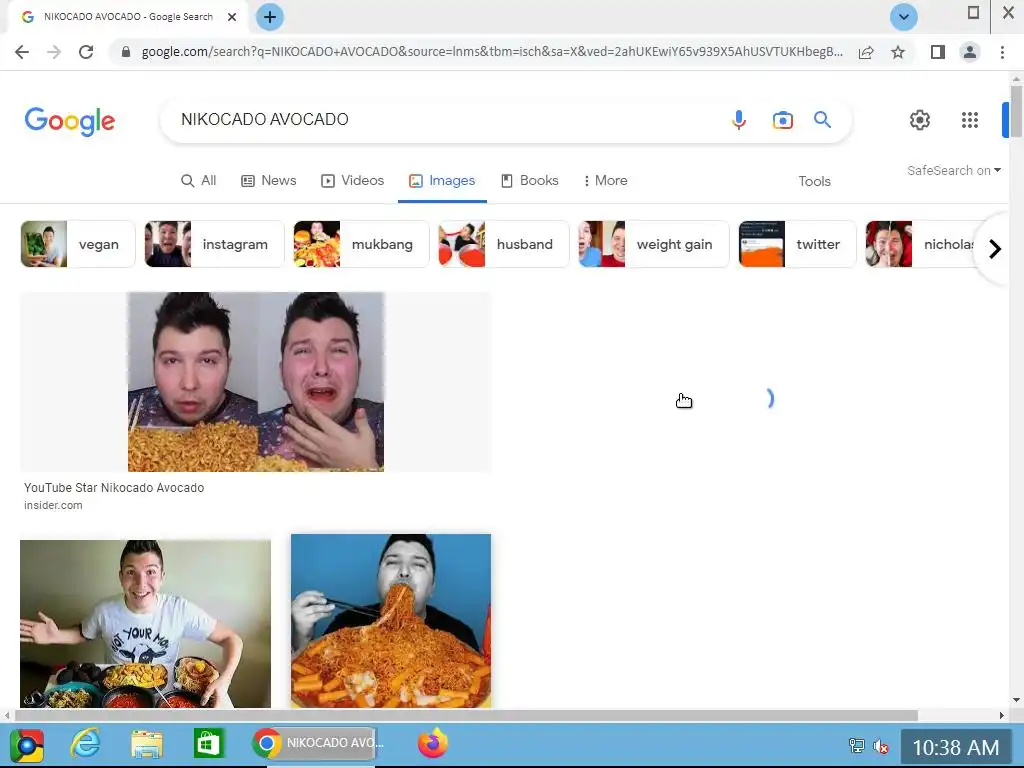The height and width of the screenshot is (768, 1024).
Task: Open the blue background noodles image
Action: [x=391, y=621]
